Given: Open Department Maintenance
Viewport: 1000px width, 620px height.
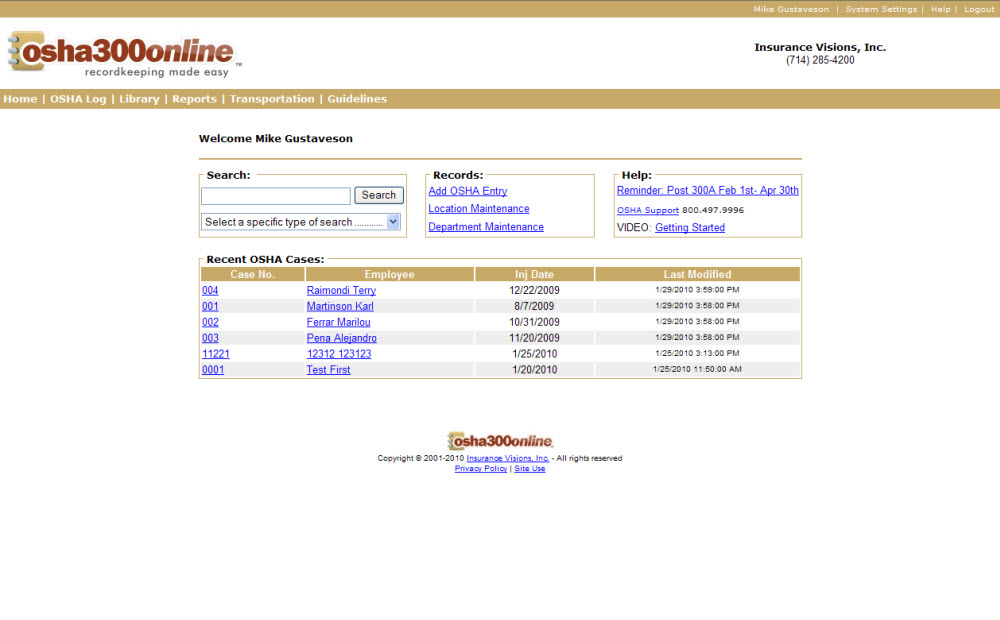Looking at the screenshot, I should pyautogui.click(x=485, y=226).
